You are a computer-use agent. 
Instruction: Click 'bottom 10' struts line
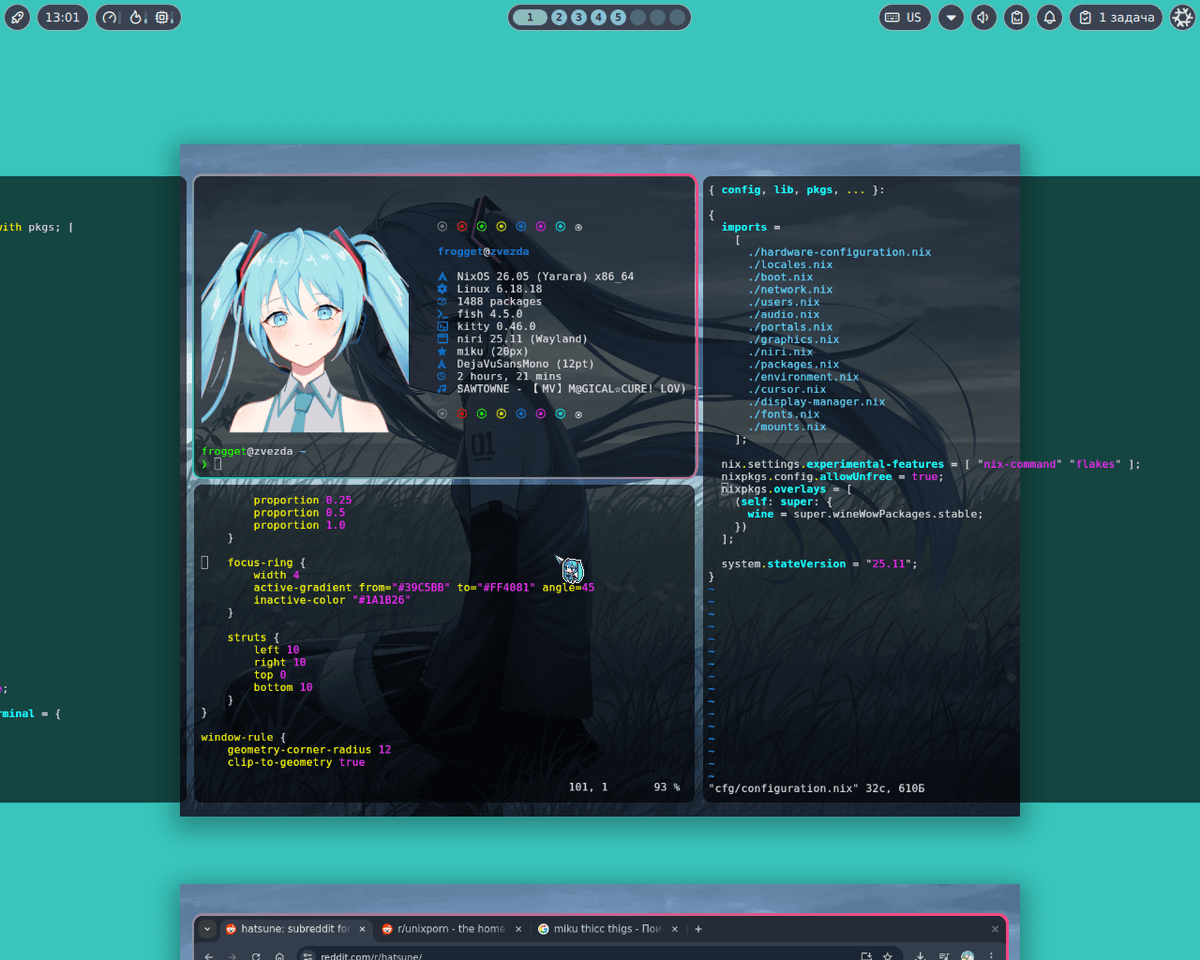pyautogui.click(x=283, y=688)
